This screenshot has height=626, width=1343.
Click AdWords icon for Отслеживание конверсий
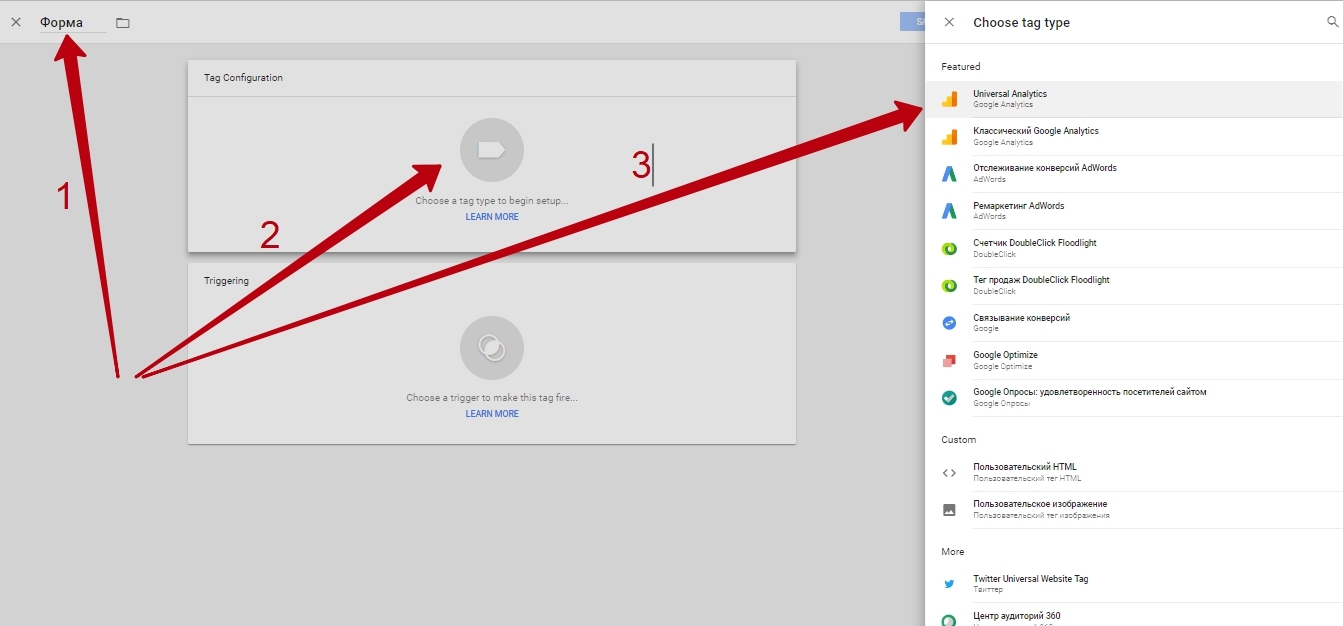[x=949, y=174]
